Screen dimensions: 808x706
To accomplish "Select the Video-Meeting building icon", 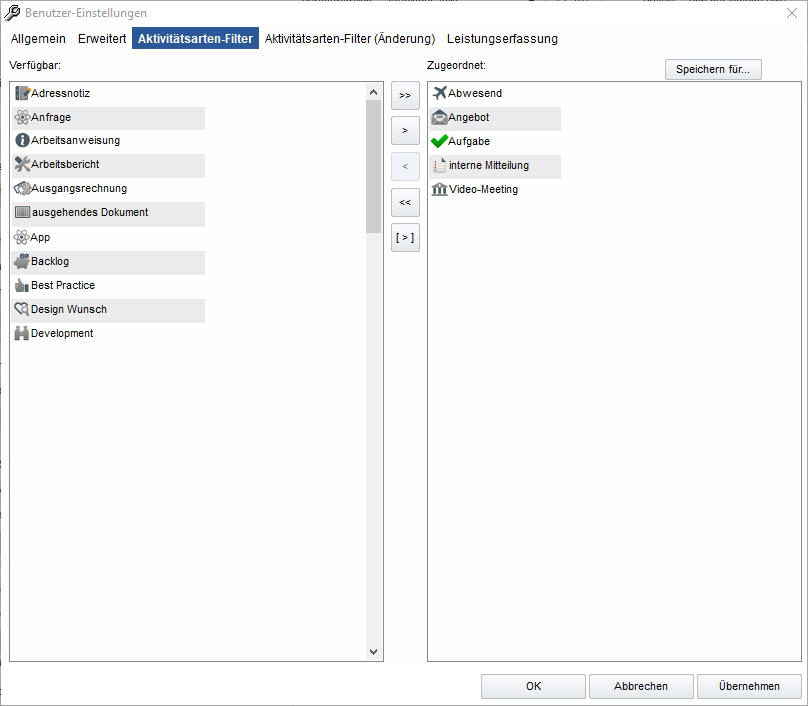I will click(x=439, y=189).
